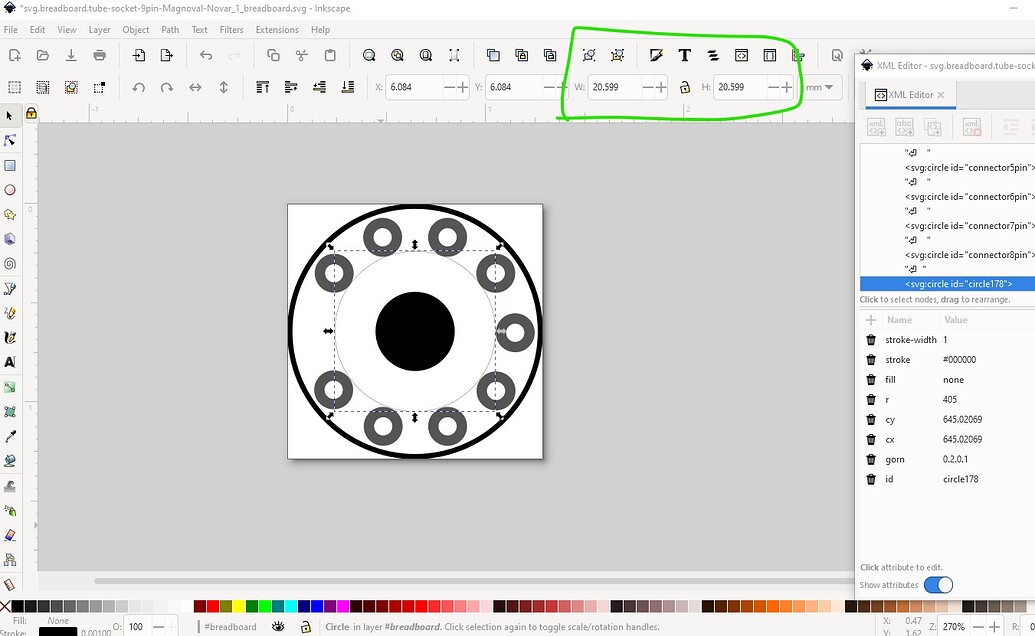
Task: Toggle width-height ratio lock
Action: (684, 87)
